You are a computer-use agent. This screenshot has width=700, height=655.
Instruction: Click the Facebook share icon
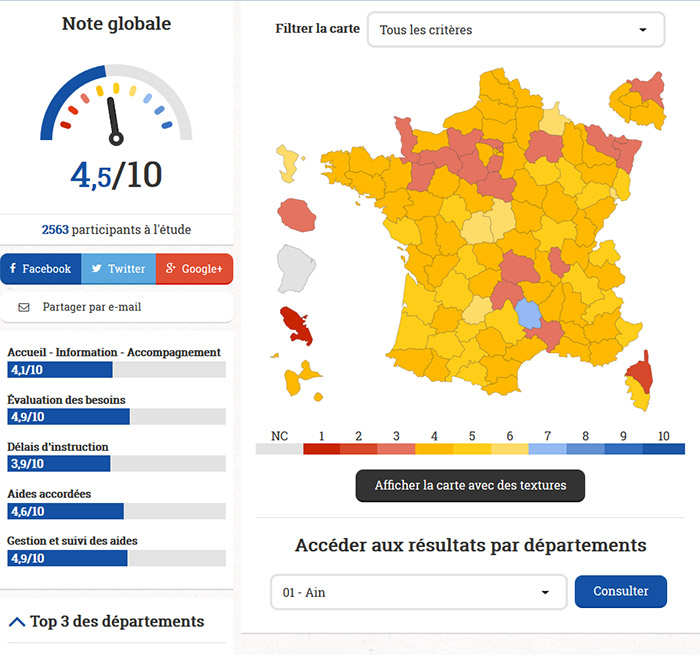point(13,269)
